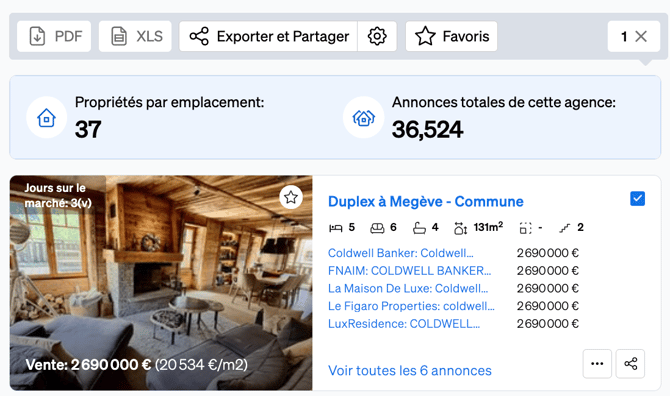This screenshot has height=396, width=670.
Task: Click the rooms sofa icon showing 6
Action: 377,228
